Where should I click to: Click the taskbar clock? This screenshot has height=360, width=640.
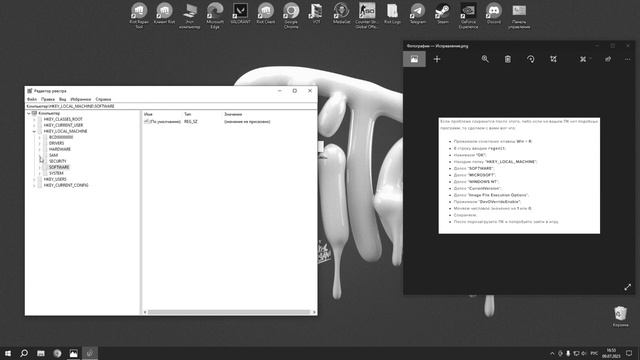click(x=611, y=353)
